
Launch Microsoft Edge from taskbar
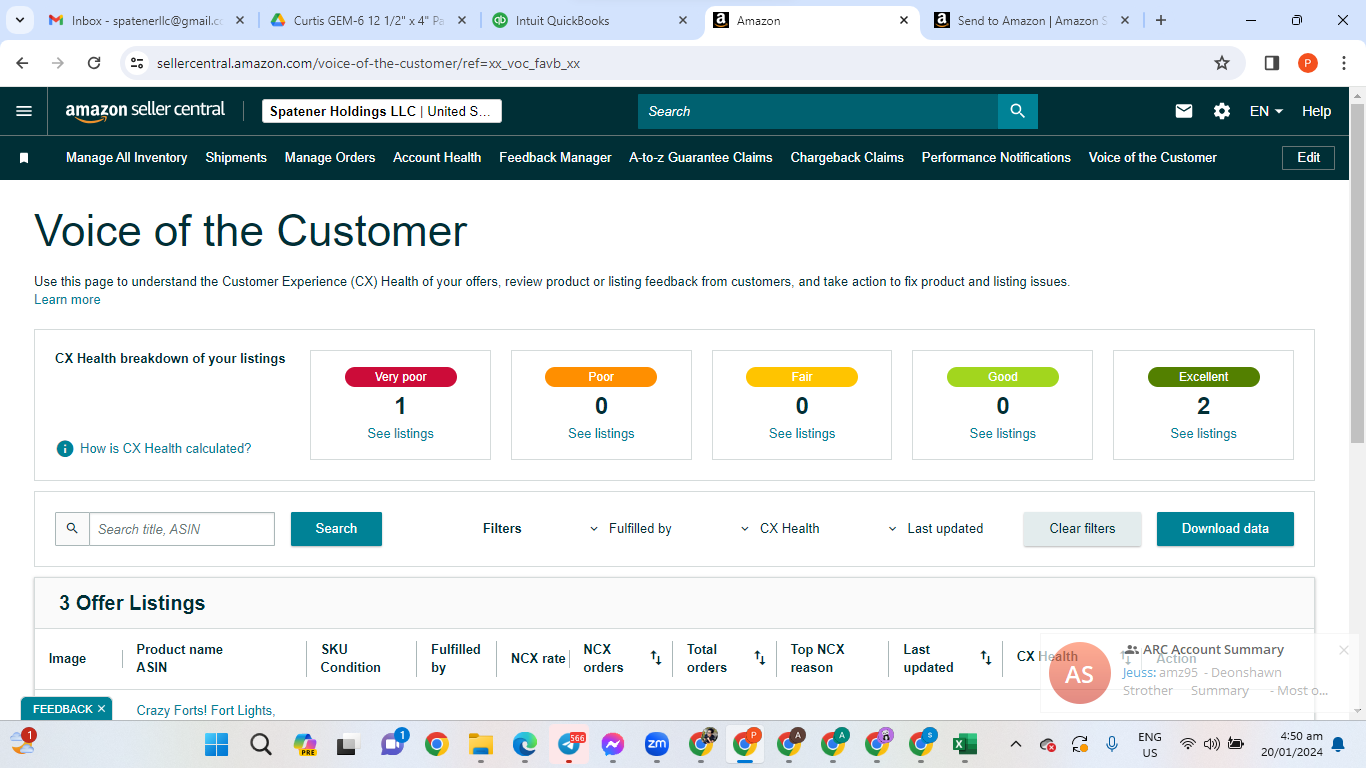[525, 744]
